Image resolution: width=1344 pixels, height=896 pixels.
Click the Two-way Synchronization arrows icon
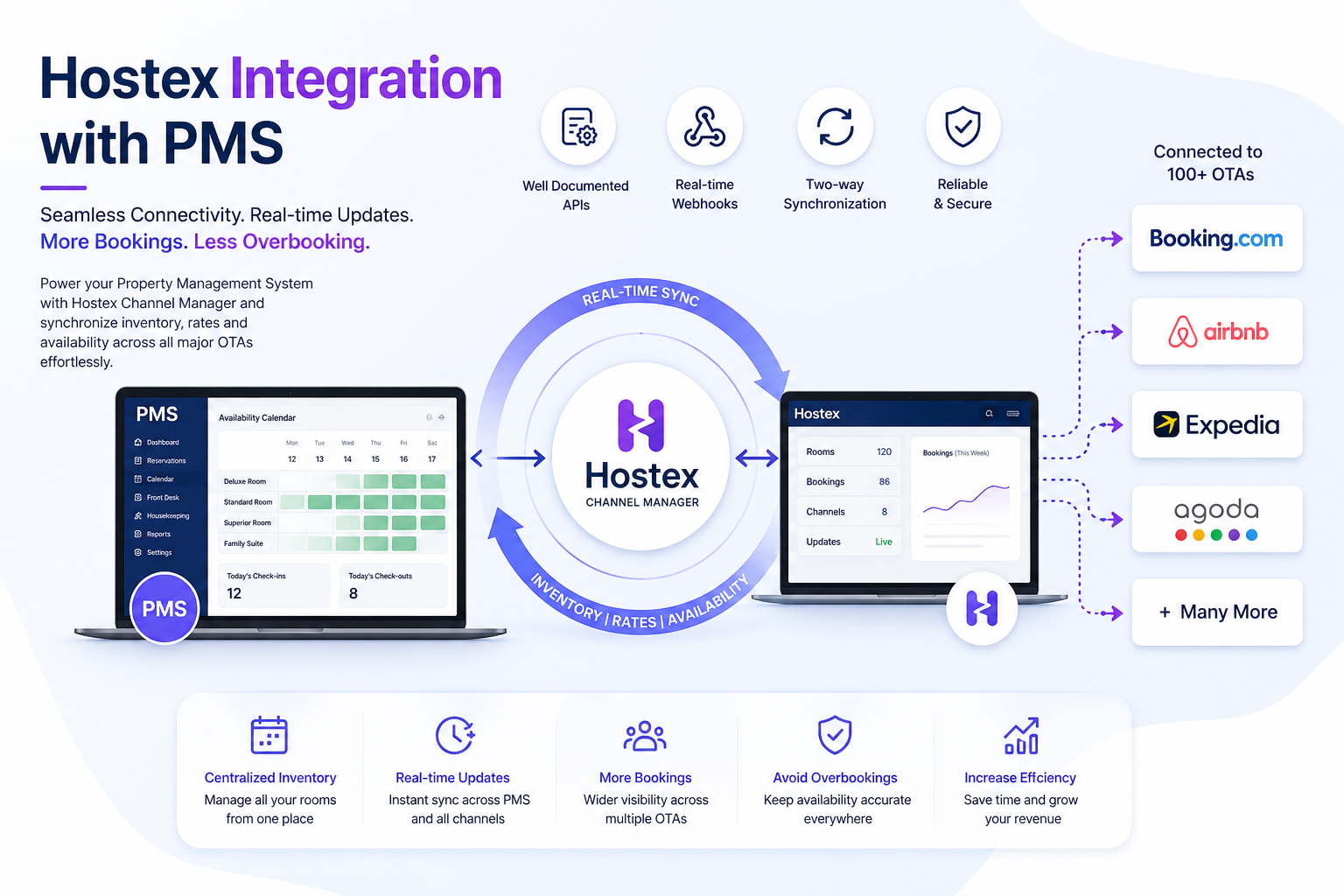coord(835,127)
